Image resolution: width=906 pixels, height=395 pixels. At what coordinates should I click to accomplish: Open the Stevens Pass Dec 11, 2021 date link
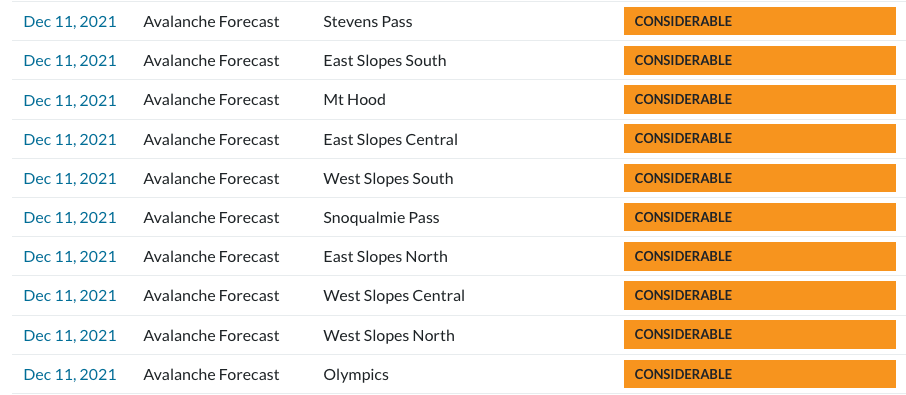tap(69, 21)
